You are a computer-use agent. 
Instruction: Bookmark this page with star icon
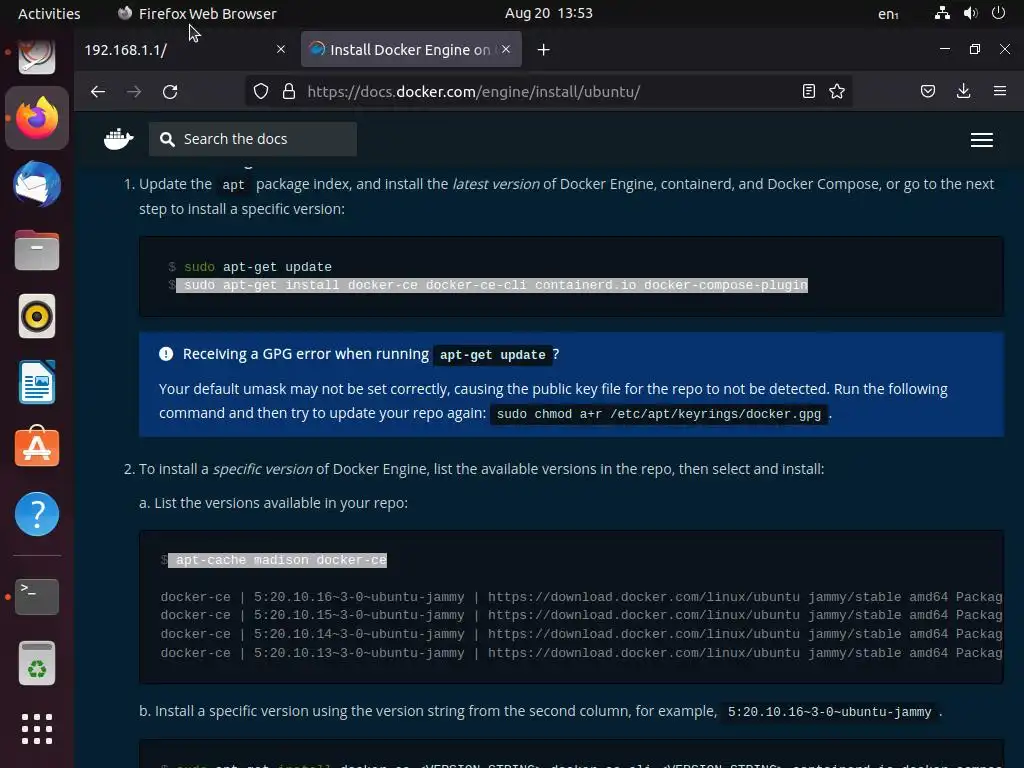pos(837,91)
